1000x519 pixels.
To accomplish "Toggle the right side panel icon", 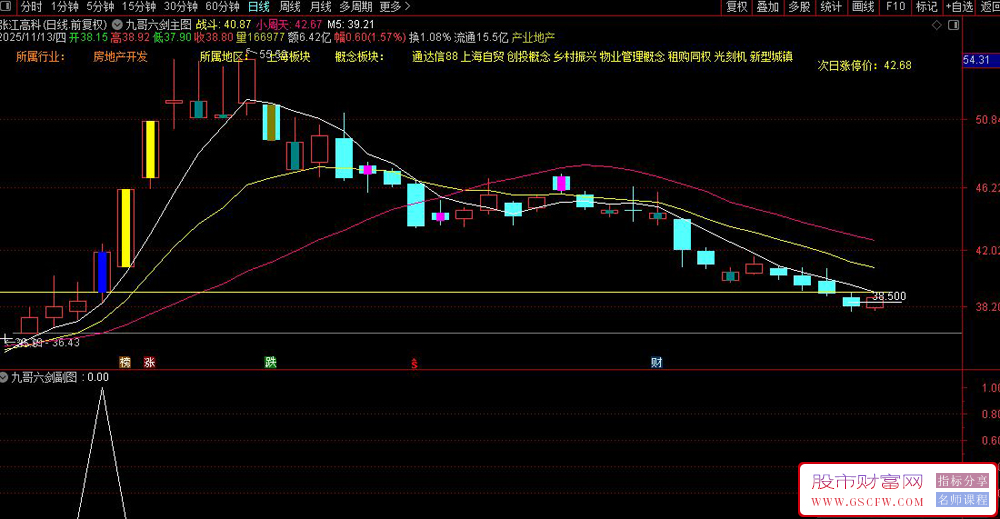I will coord(953,26).
